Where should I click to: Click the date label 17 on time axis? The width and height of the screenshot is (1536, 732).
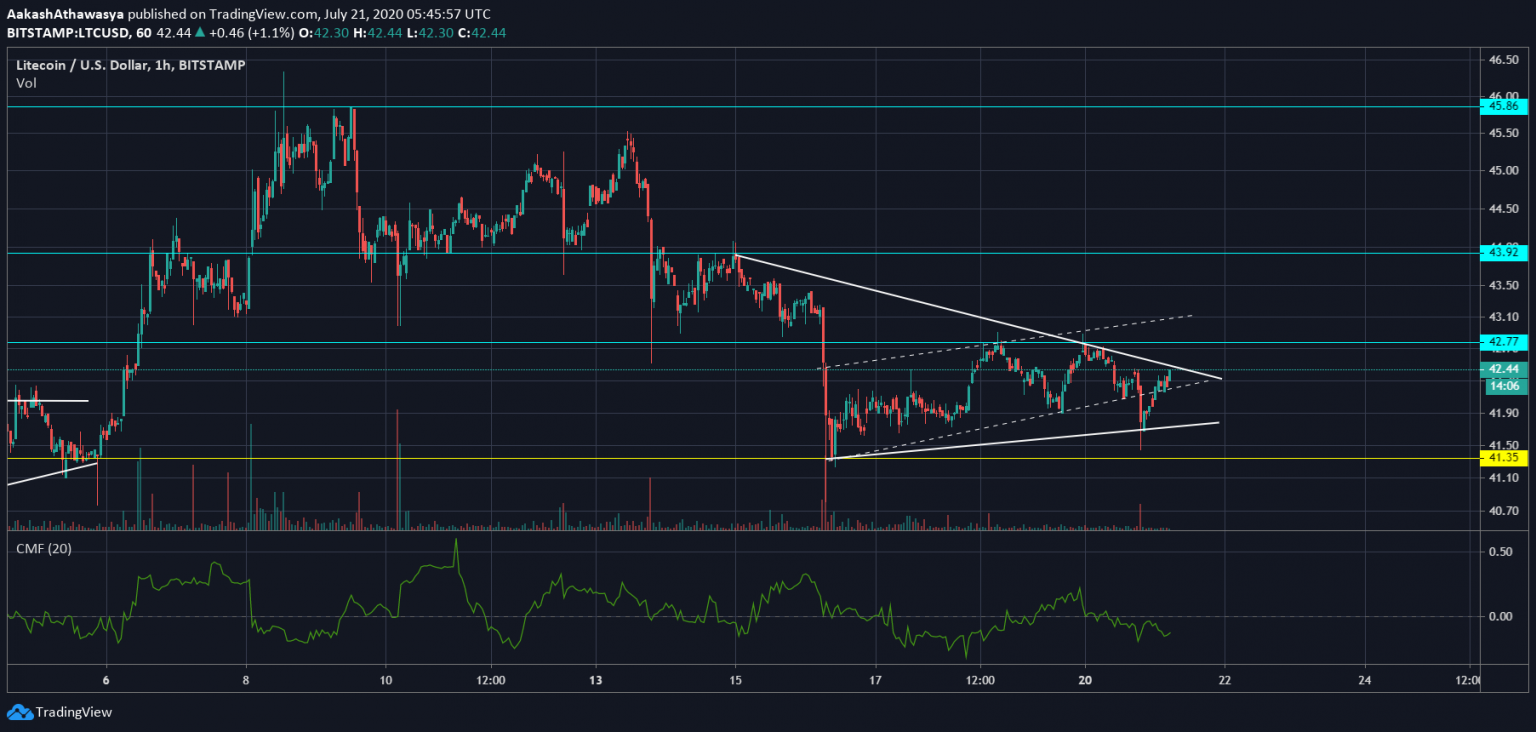(x=875, y=681)
